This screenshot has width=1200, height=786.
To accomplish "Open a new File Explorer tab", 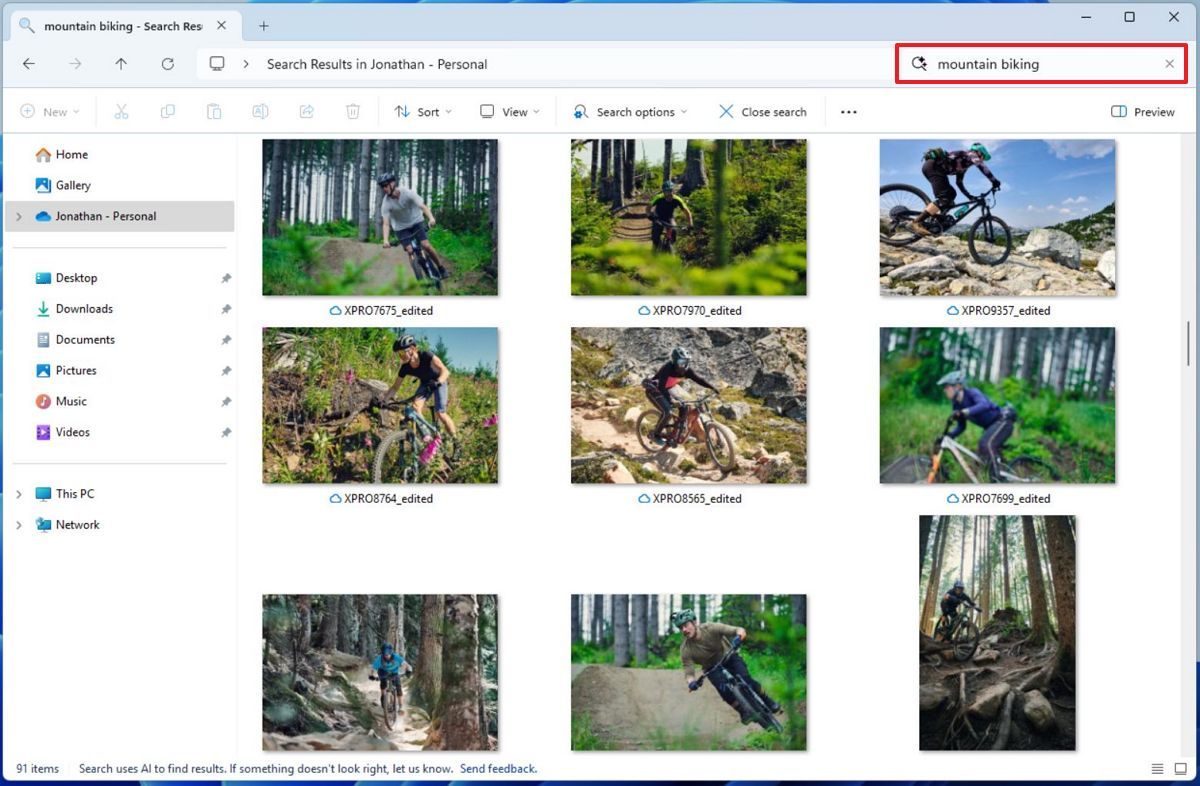I will (263, 25).
